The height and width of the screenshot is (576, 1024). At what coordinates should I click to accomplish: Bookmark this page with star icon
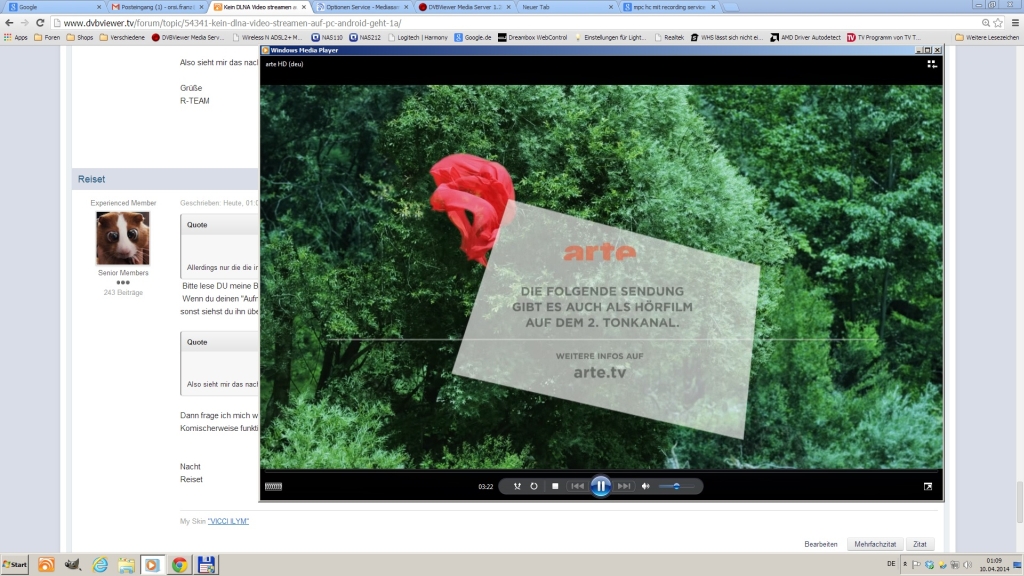pyautogui.click(x=998, y=23)
